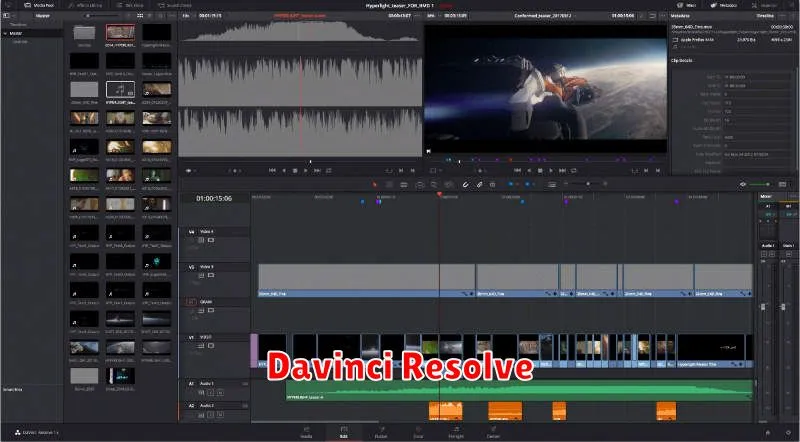Click the Replace clip toolbar icon
Screen dimensions: 800x442
click(448, 184)
